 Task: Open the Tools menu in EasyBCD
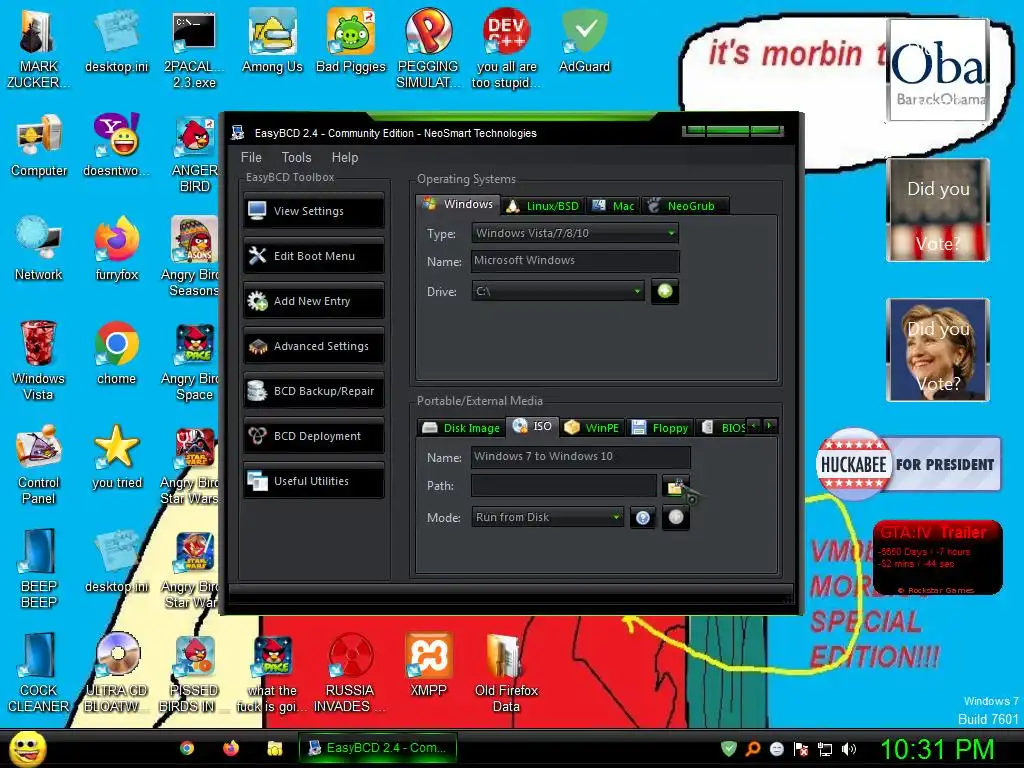pyautogui.click(x=296, y=157)
